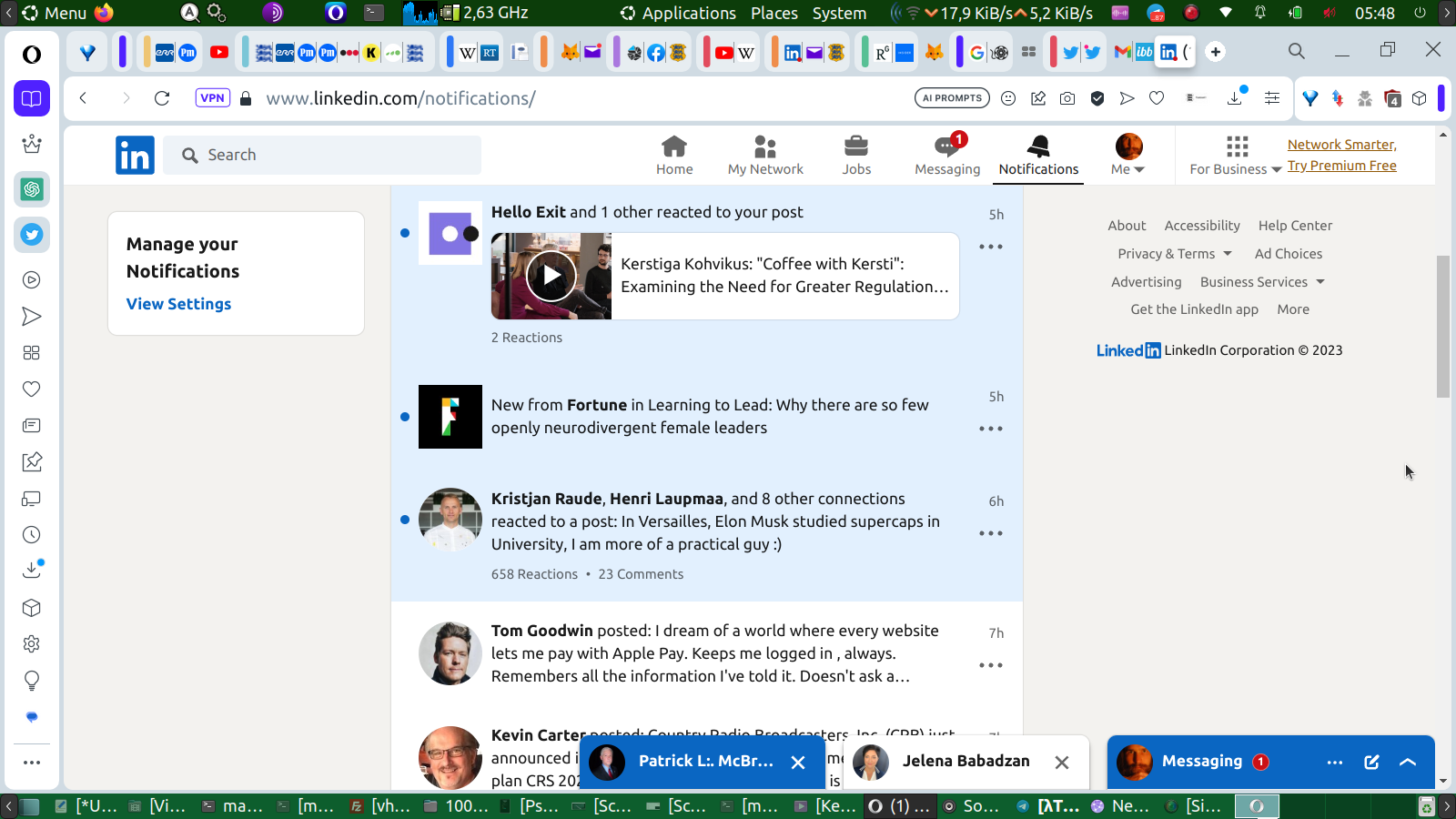Open the footer More menu
The image size is (1456, 819).
tap(1293, 309)
